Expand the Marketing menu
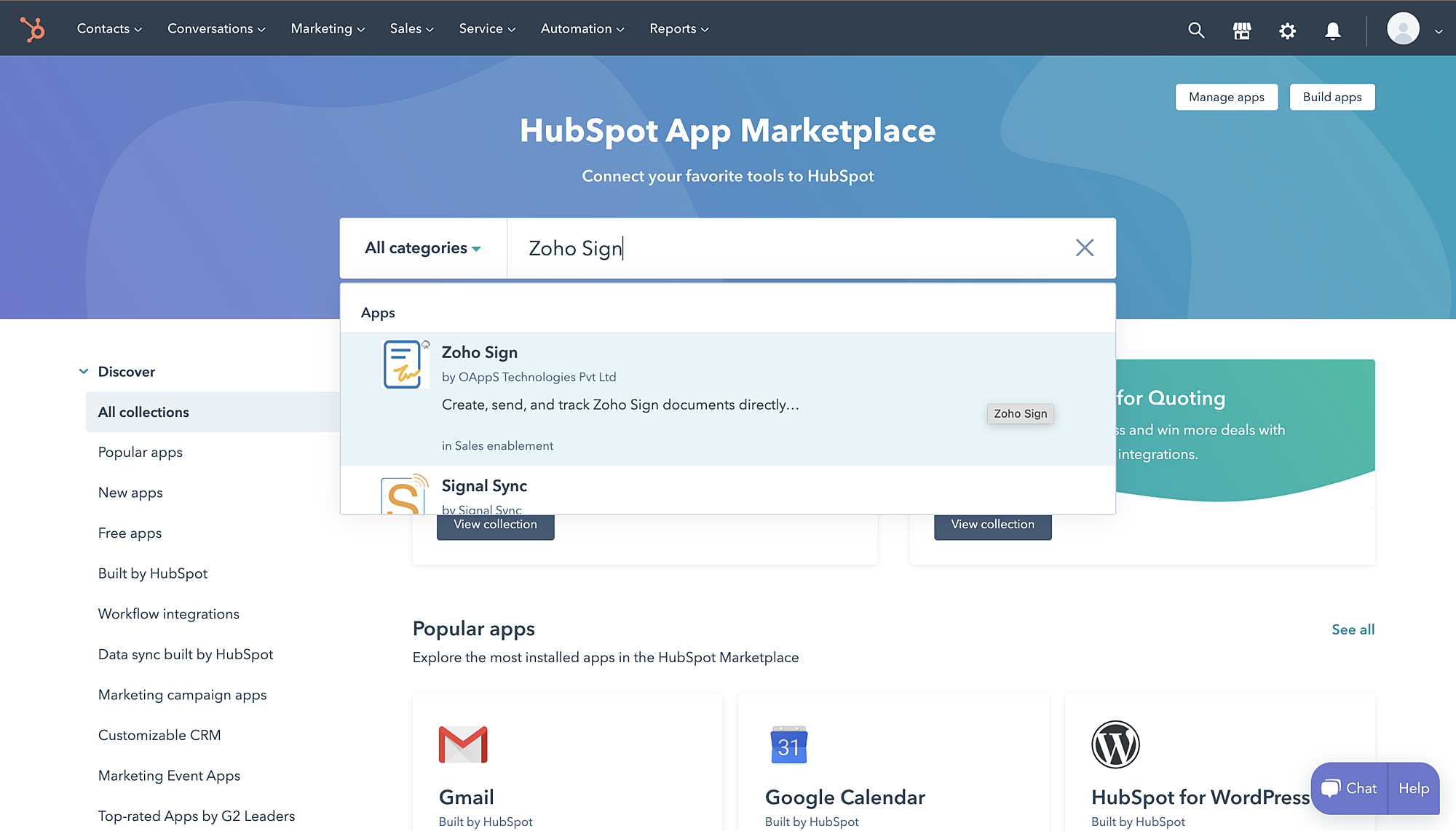Screen dimensions: 1456x831 [328, 28]
